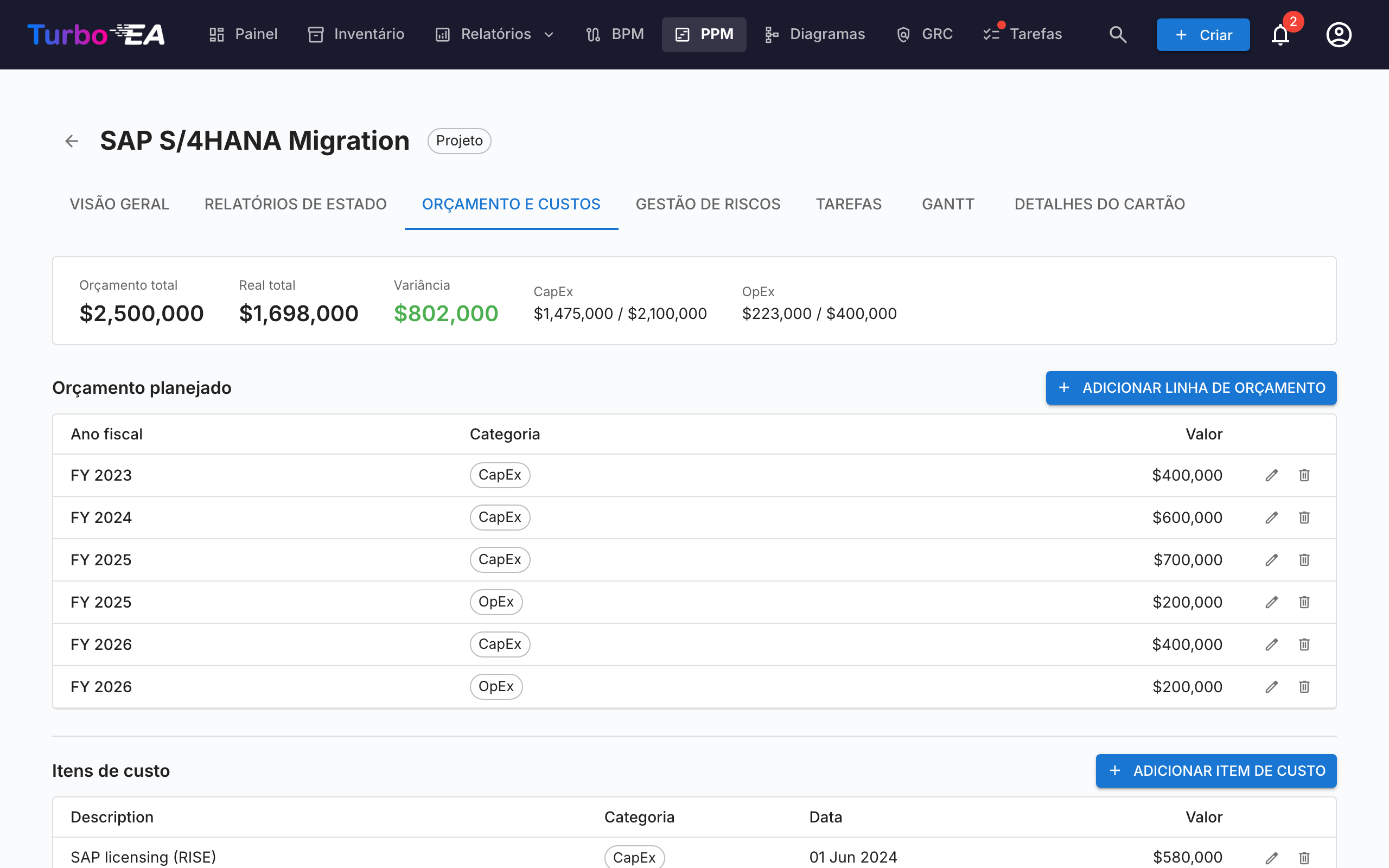
Task: Click the budget table Categoria column header
Action: point(505,435)
